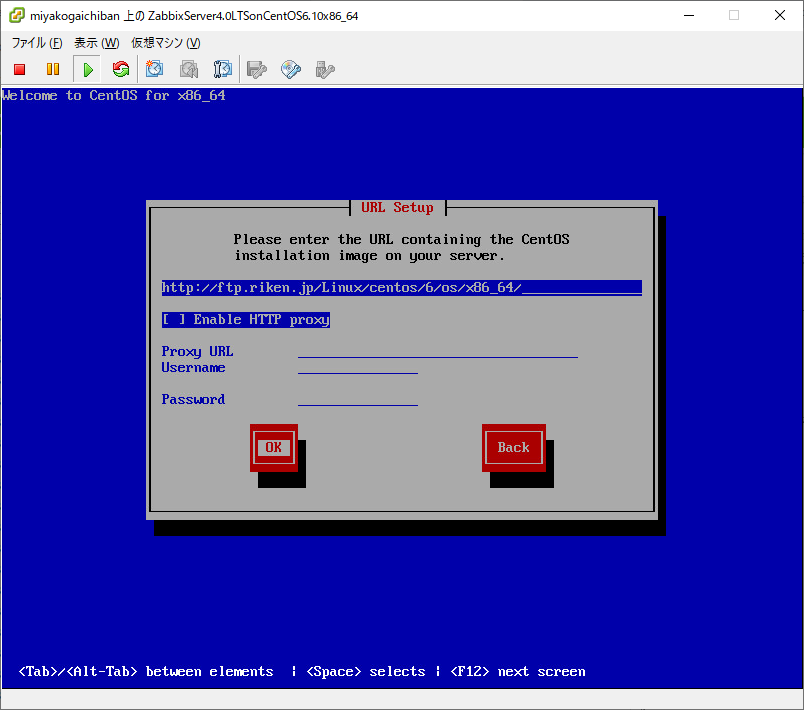The width and height of the screenshot is (804, 710).
Task: Open the Snapshot Manager wrench icon
Action: coord(223,69)
